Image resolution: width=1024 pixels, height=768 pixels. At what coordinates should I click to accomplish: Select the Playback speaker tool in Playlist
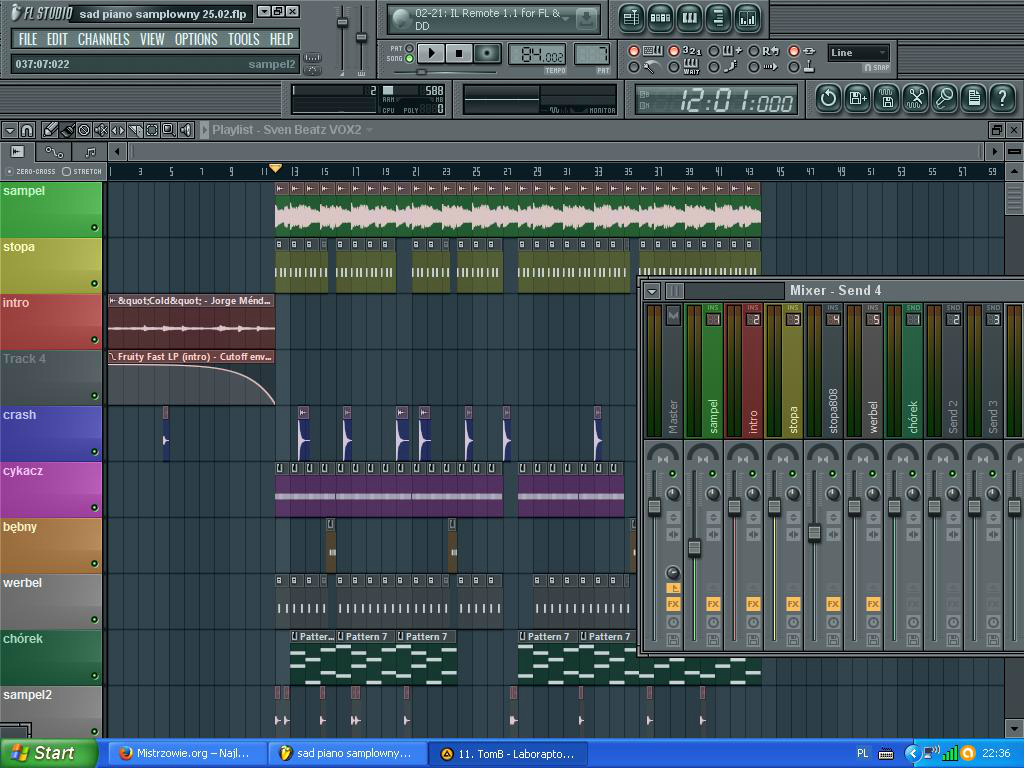(185, 130)
